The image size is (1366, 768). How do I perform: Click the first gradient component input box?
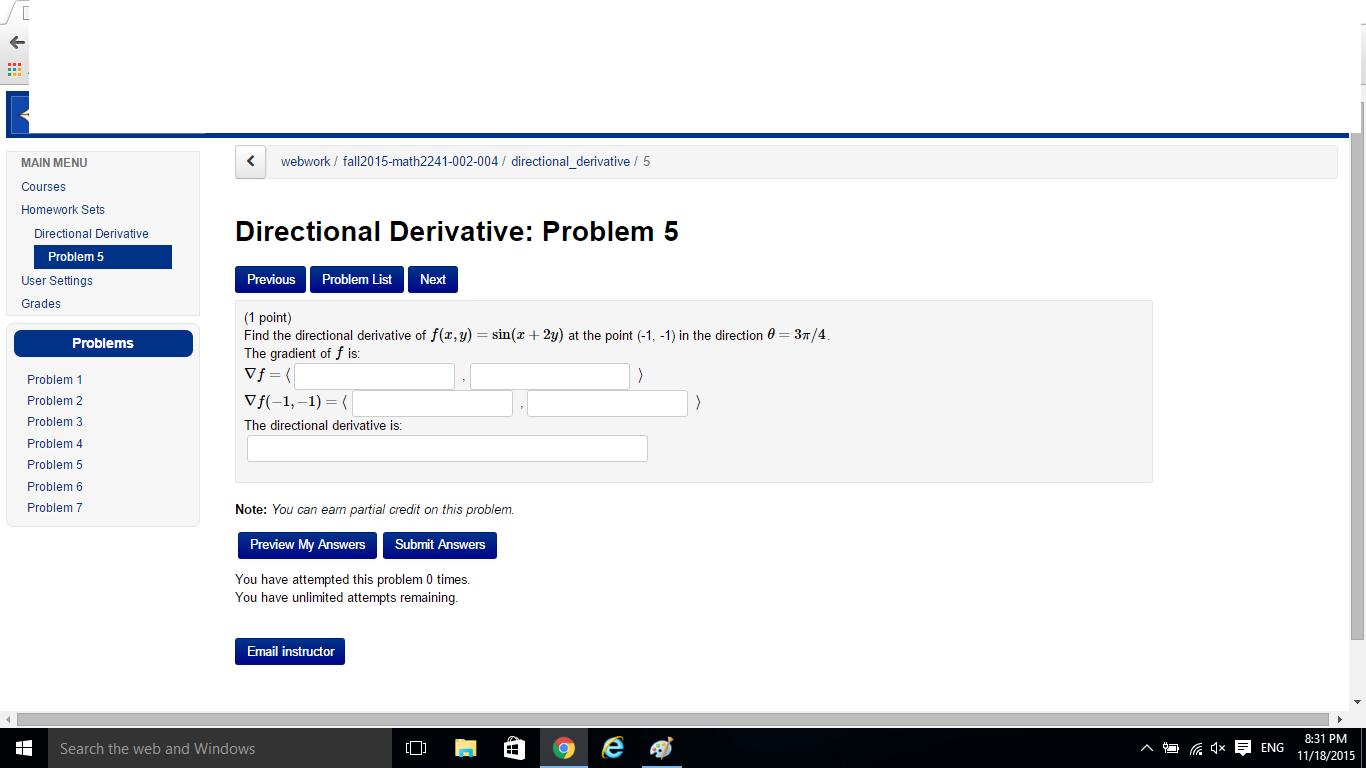click(374, 377)
